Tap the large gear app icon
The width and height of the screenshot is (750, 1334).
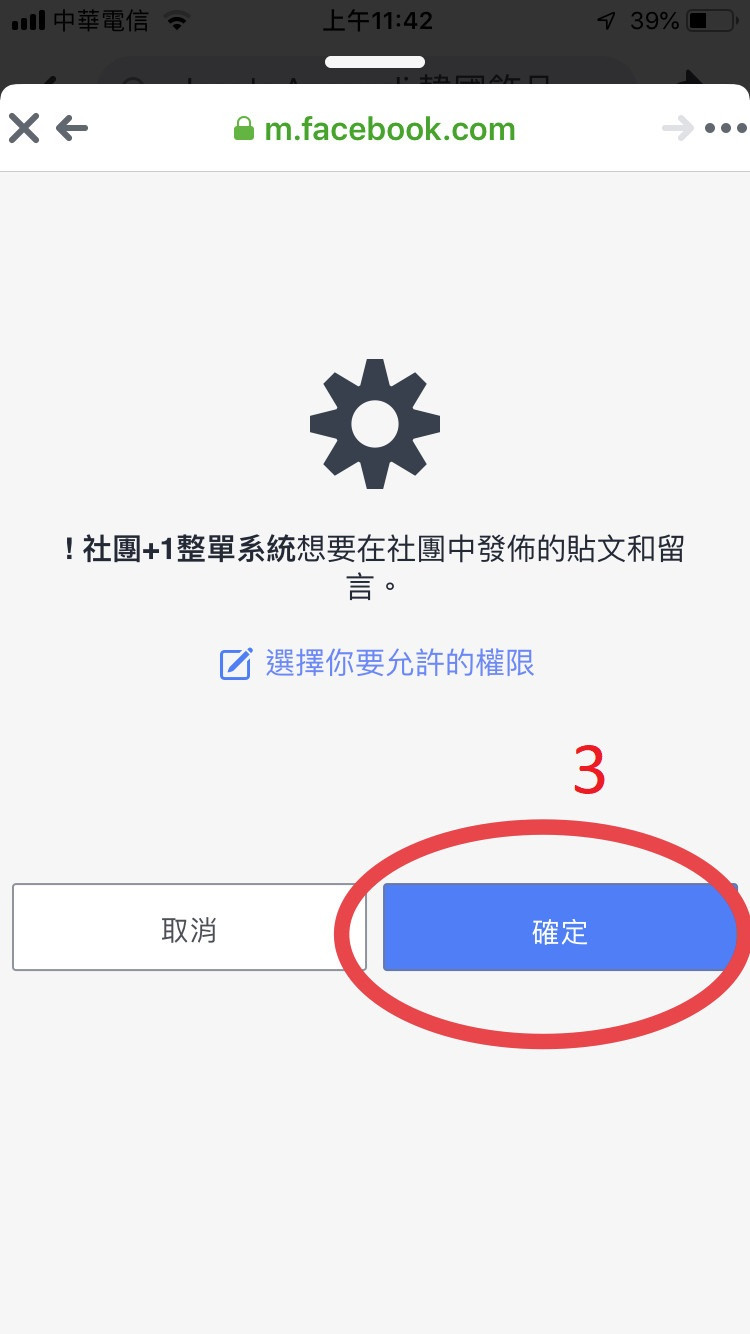point(375,424)
